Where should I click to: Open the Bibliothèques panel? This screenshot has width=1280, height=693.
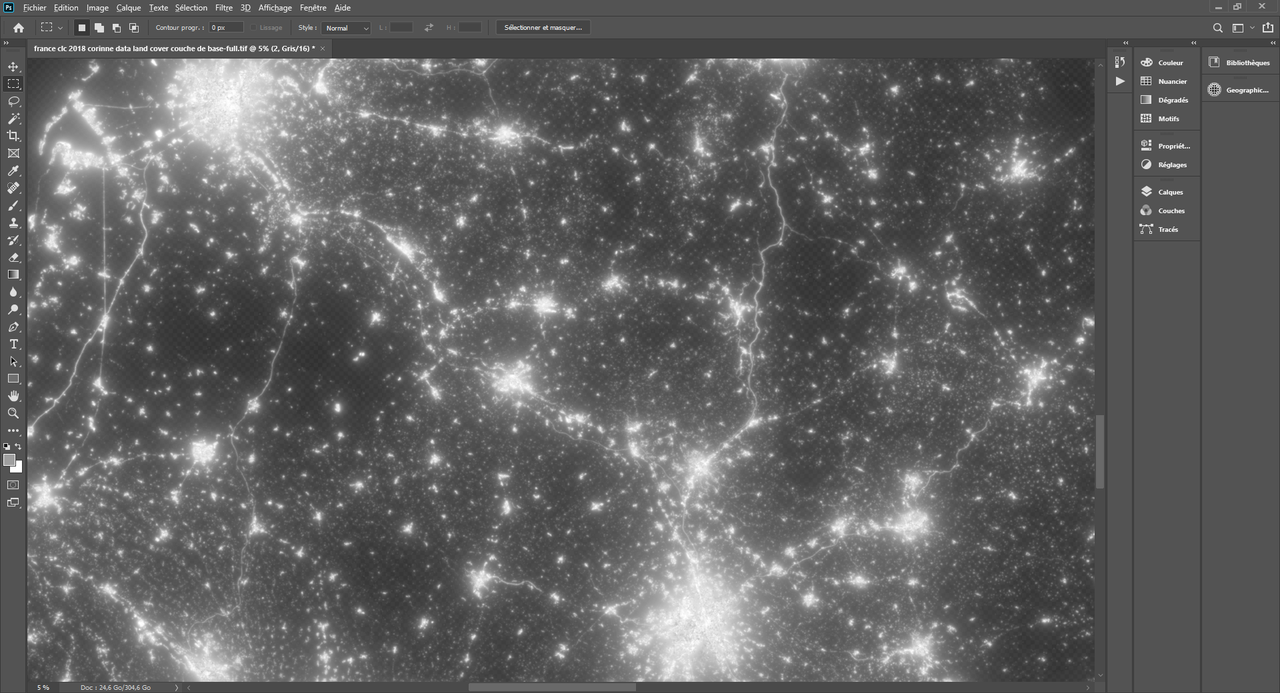(x=1239, y=63)
